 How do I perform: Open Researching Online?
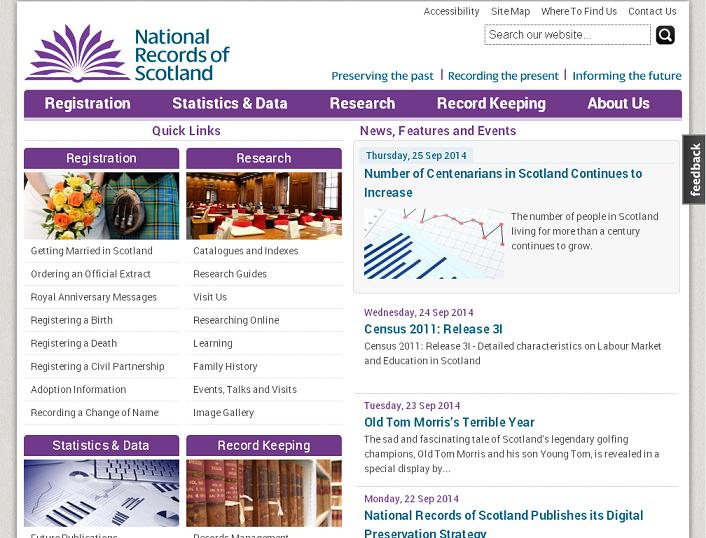[x=236, y=320]
